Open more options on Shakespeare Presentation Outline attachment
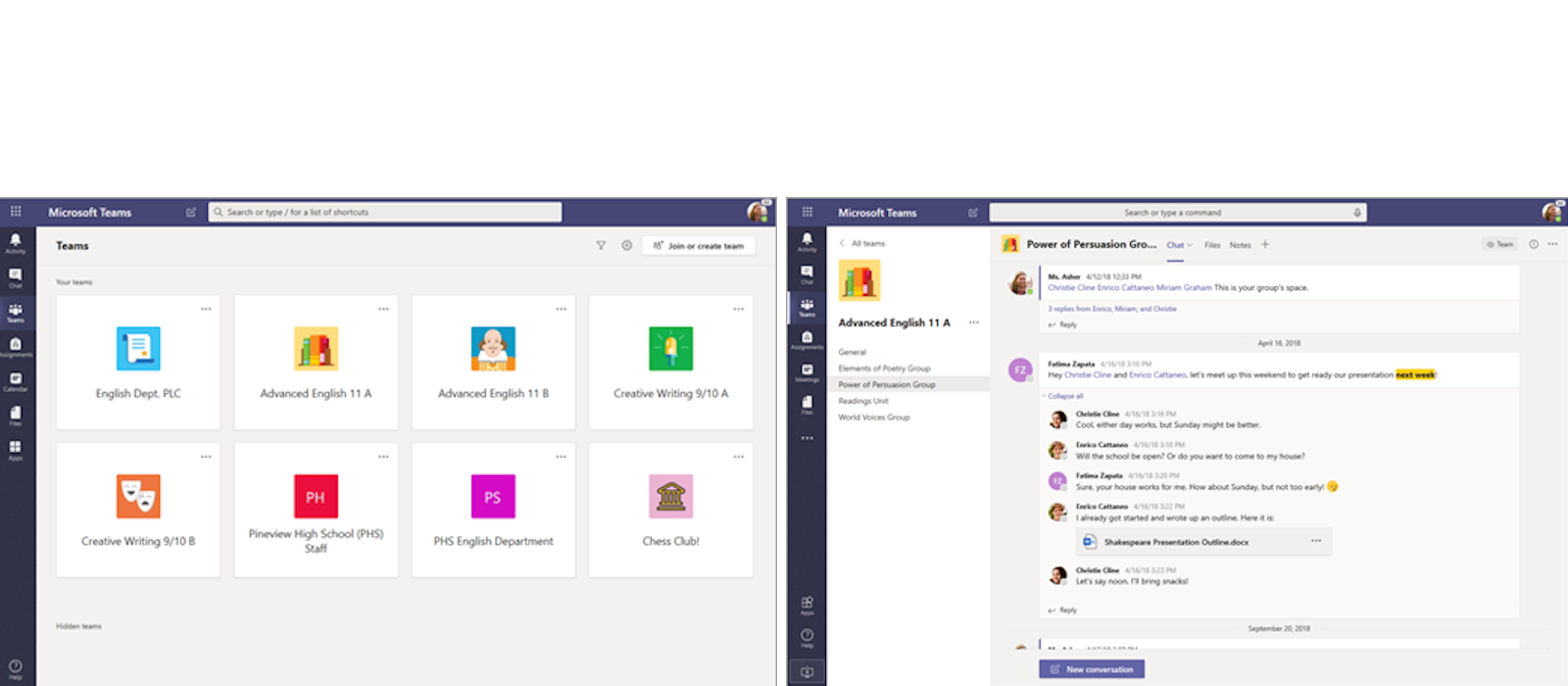1568x686 pixels. (1315, 541)
